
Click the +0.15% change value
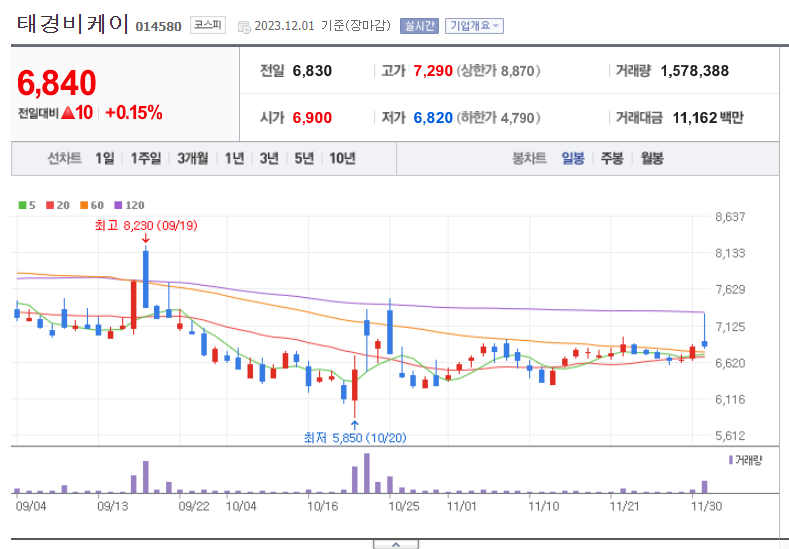(134, 113)
